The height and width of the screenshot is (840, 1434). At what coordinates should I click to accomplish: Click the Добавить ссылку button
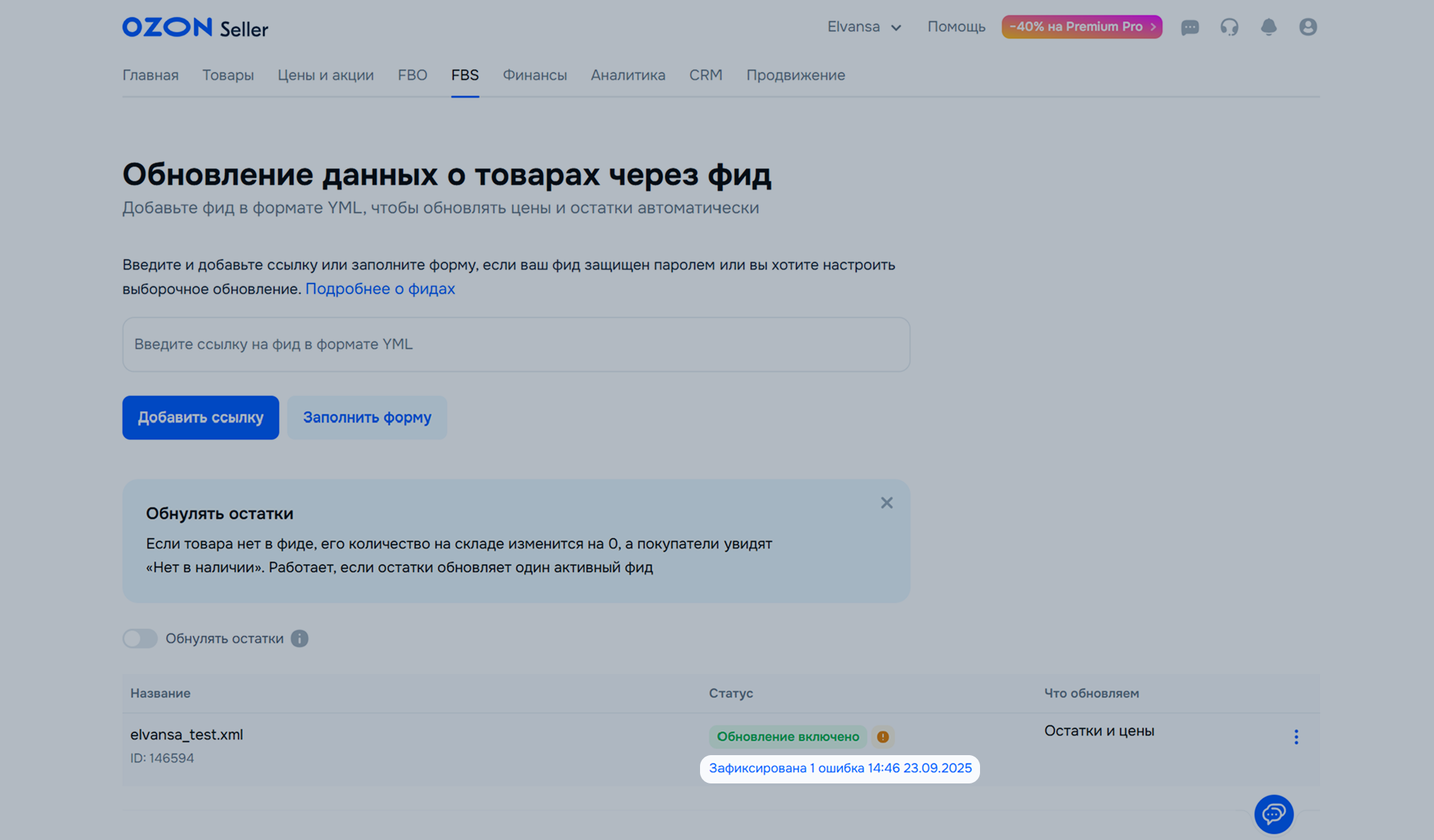coord(200,417)
